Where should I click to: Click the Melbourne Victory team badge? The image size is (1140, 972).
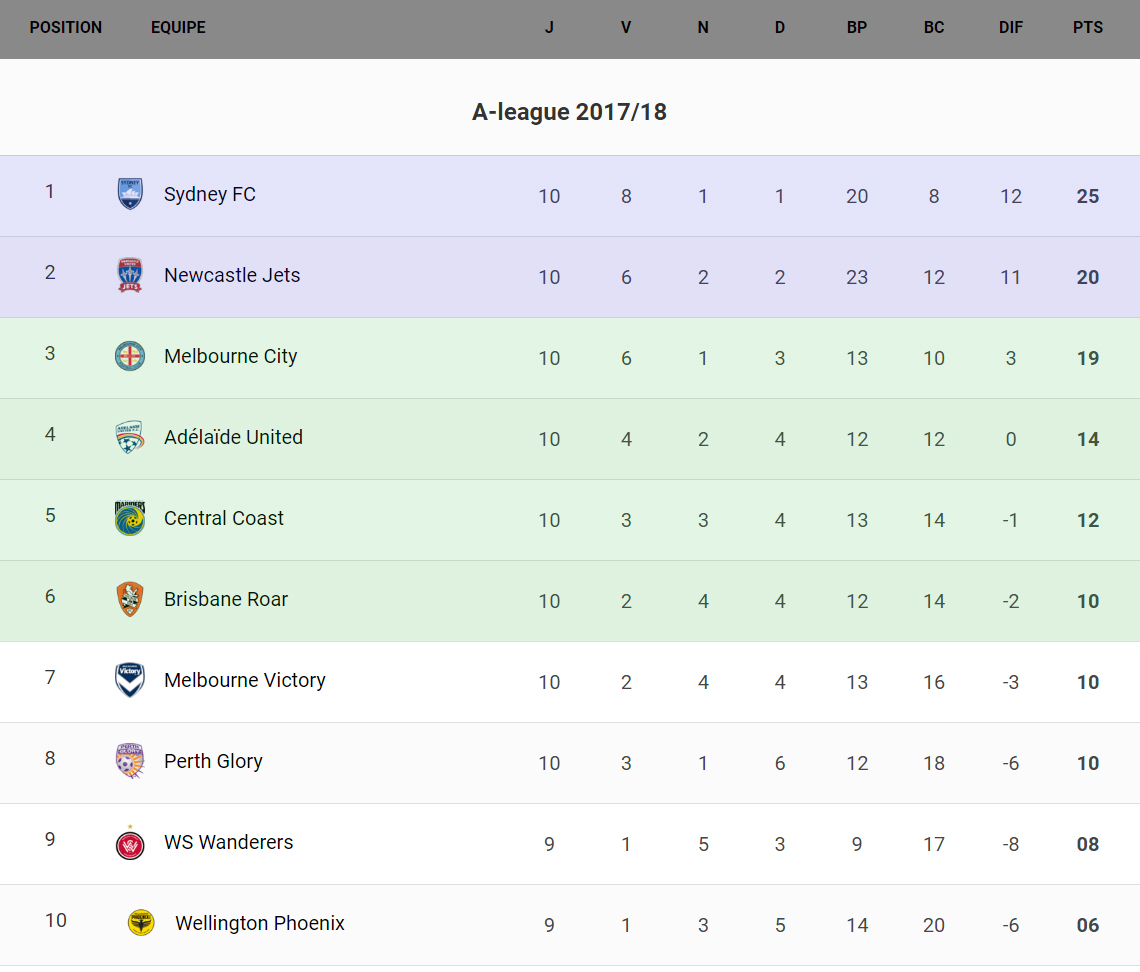130,680
